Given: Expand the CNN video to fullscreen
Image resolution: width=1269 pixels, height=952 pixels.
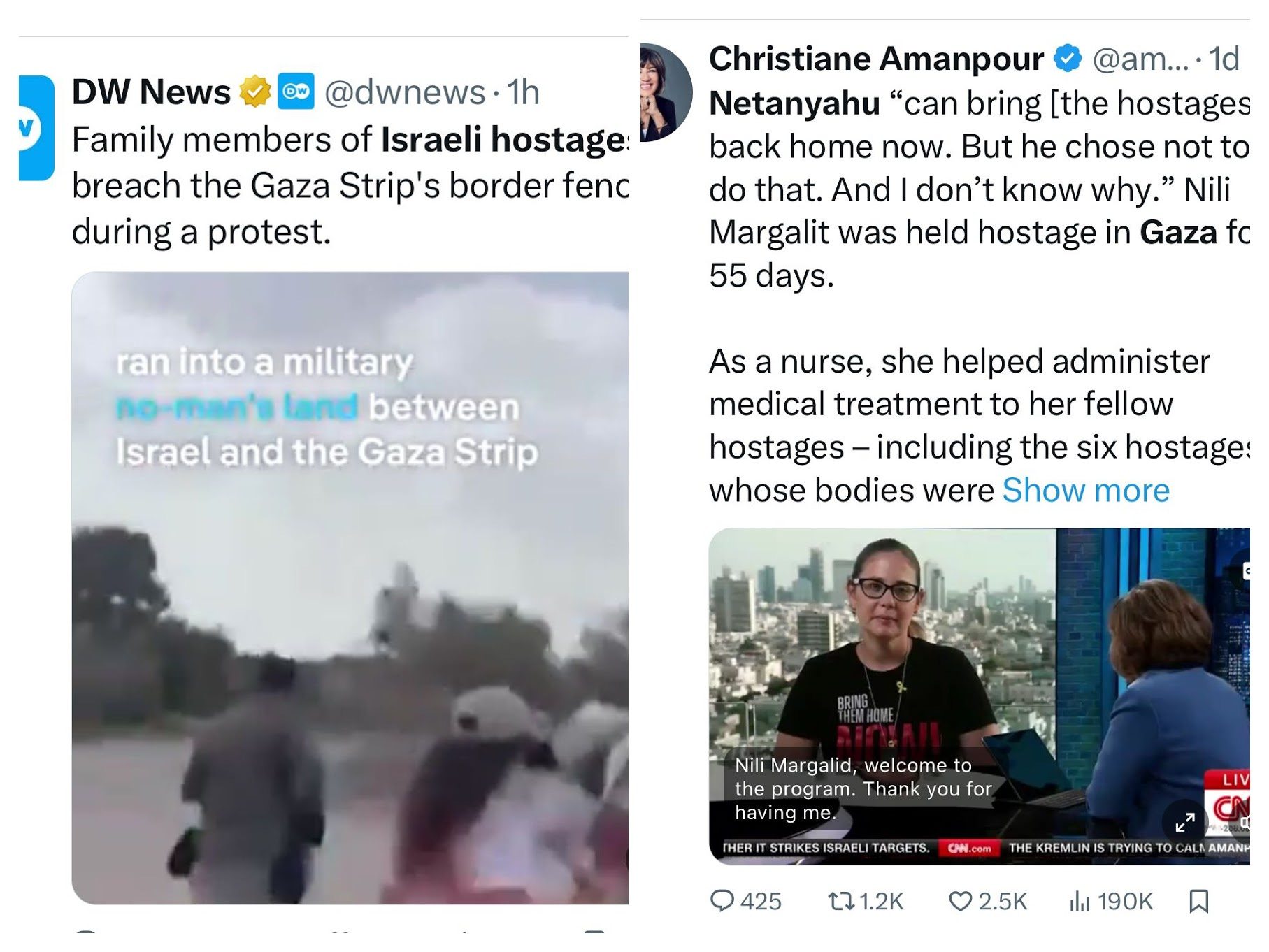Looking at the screenshot, I should (x=1184, y=823).
